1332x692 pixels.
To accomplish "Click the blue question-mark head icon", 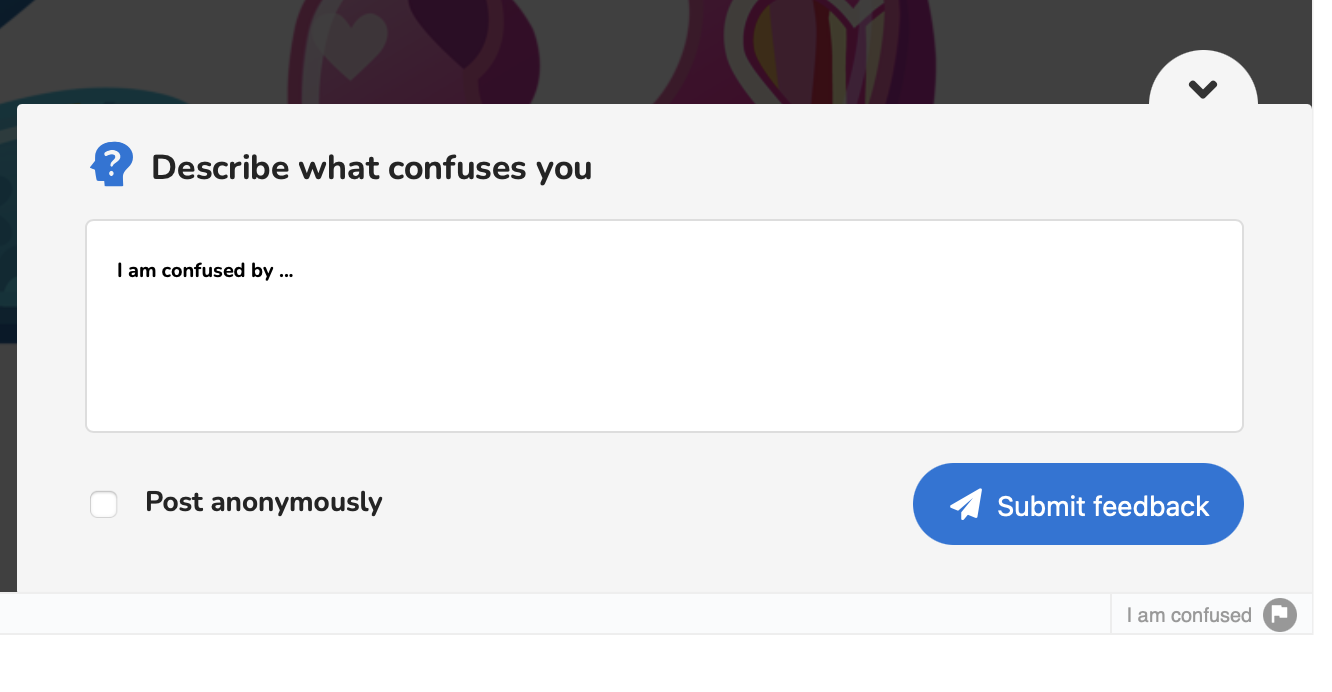I will click(112, 164).
